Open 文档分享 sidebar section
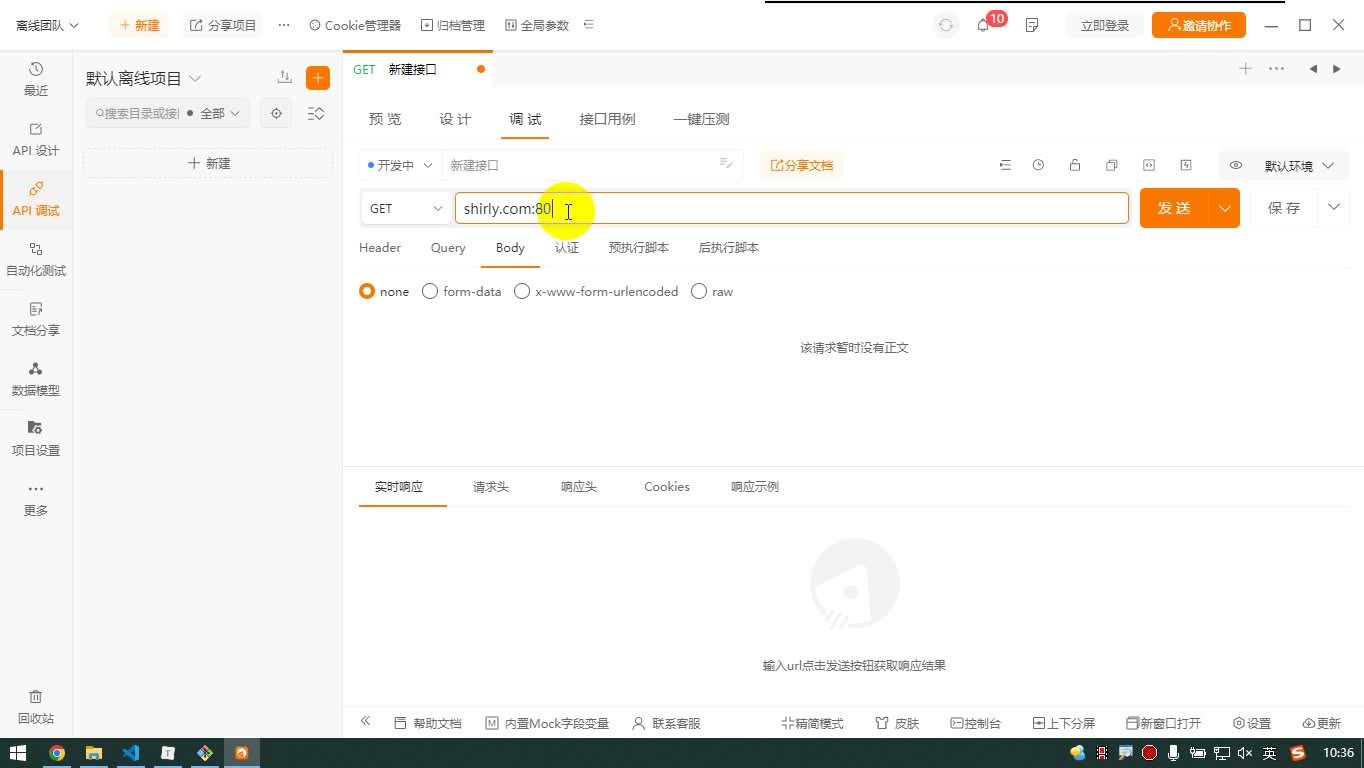 point(36,319)
